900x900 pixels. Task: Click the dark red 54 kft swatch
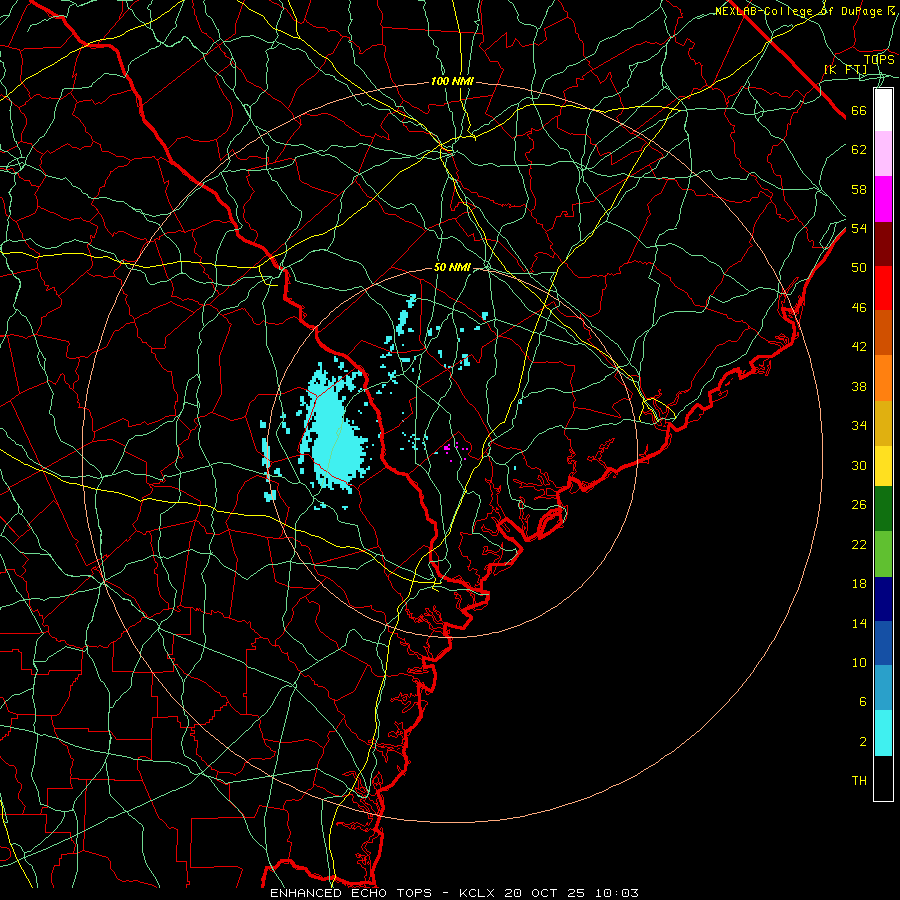[883, 244]
